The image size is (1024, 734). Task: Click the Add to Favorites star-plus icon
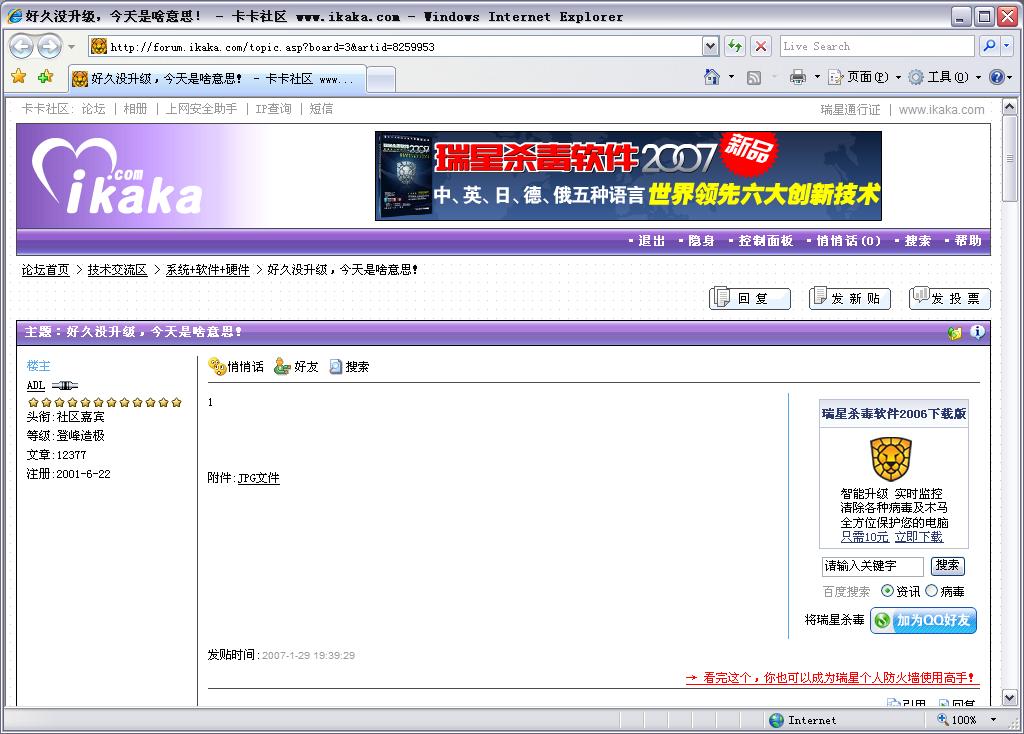45,77
